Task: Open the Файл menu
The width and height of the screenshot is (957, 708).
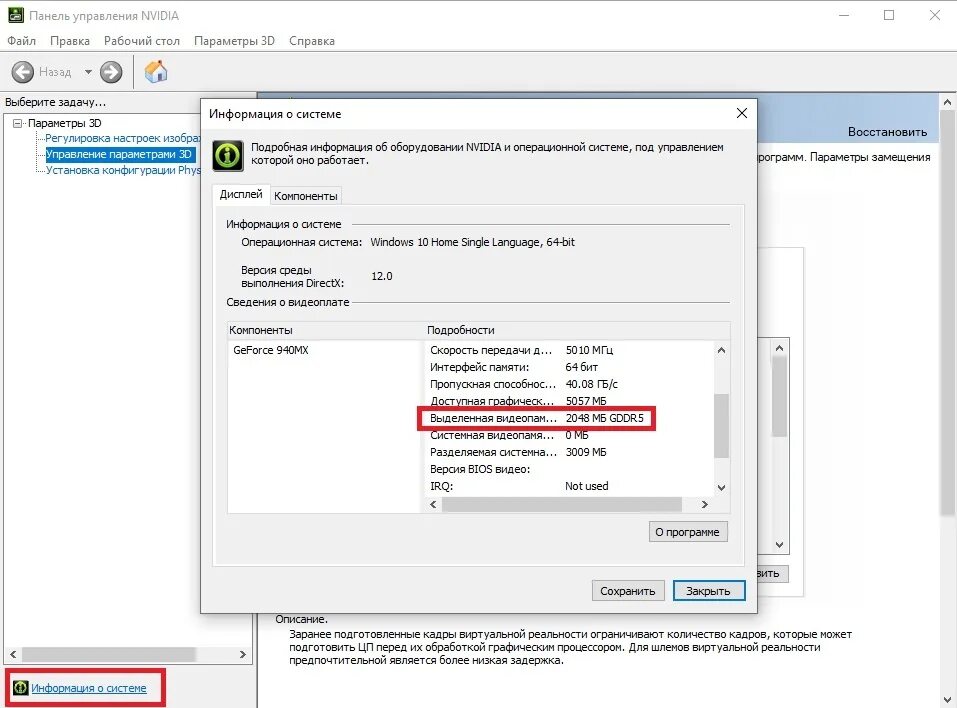Action: click(x=21, y=41)
